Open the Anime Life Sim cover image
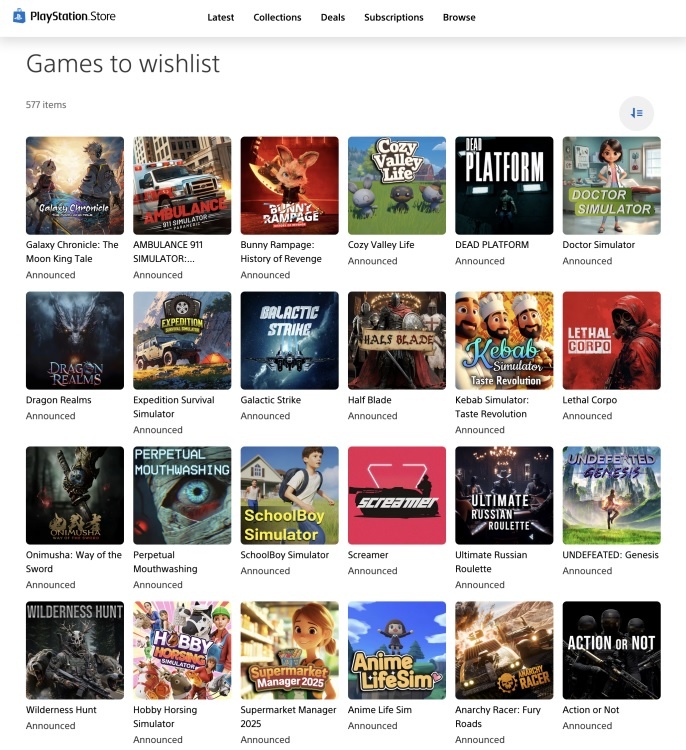Viewport: 686px width, 750px height. (x=397, y=651)
